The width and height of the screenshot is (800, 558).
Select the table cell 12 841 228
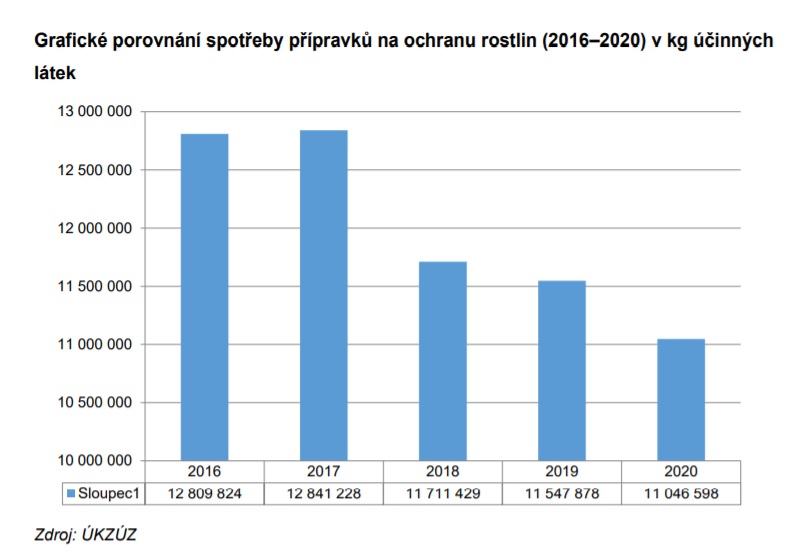click(323, 494)
